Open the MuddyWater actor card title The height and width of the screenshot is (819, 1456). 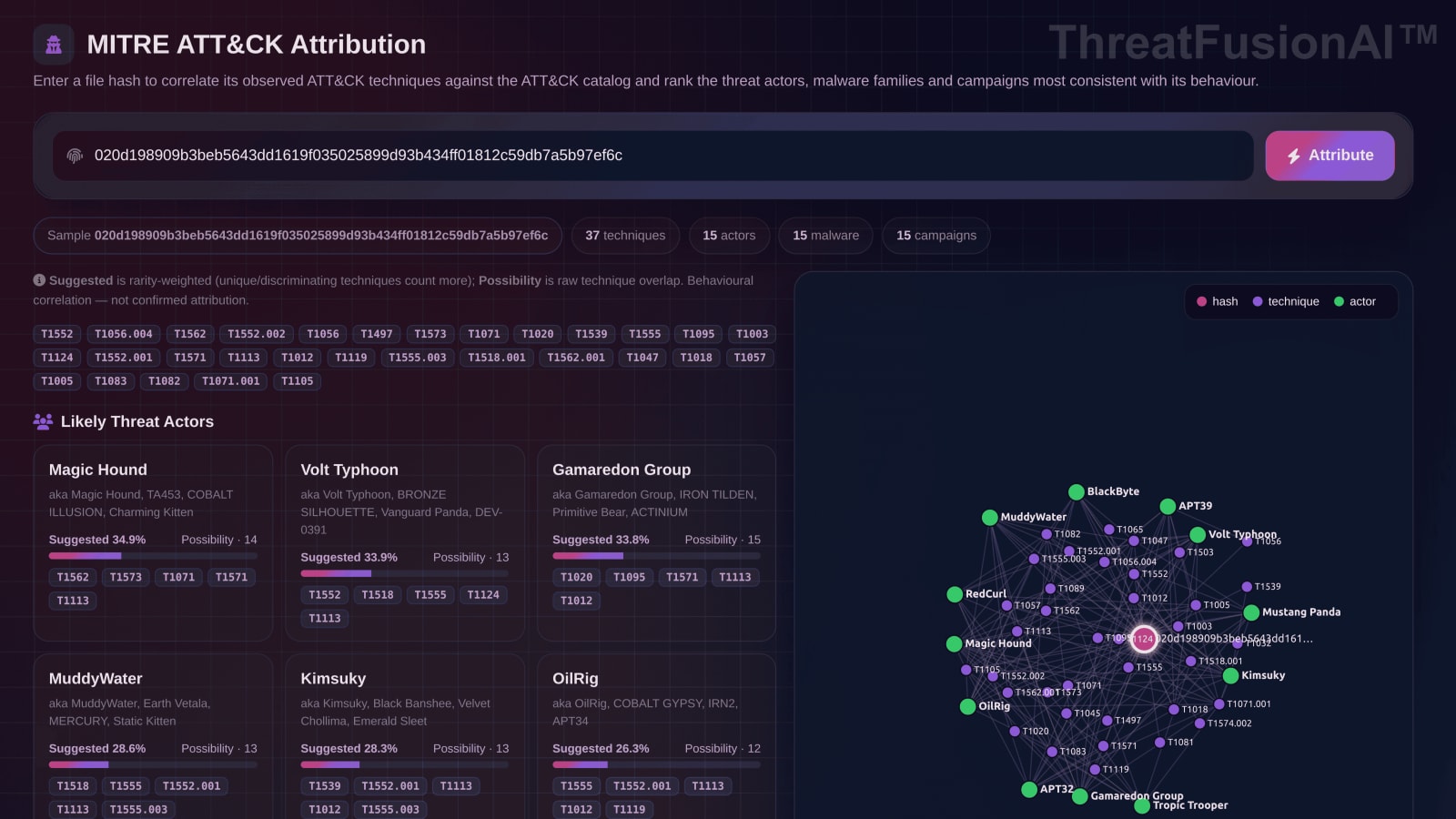pyautogui.click(x=96, y=679)
